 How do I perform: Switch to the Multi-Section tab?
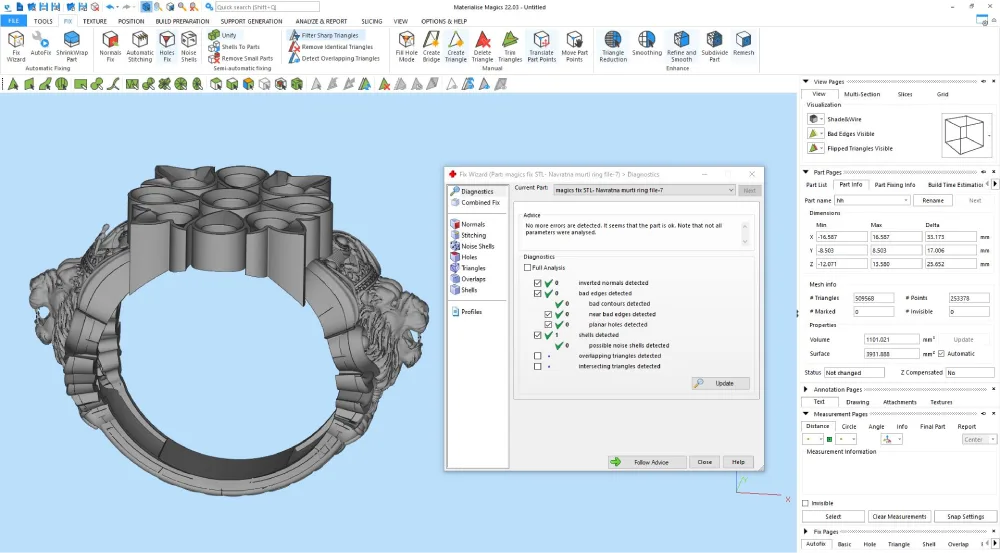(x=862, y=94)
